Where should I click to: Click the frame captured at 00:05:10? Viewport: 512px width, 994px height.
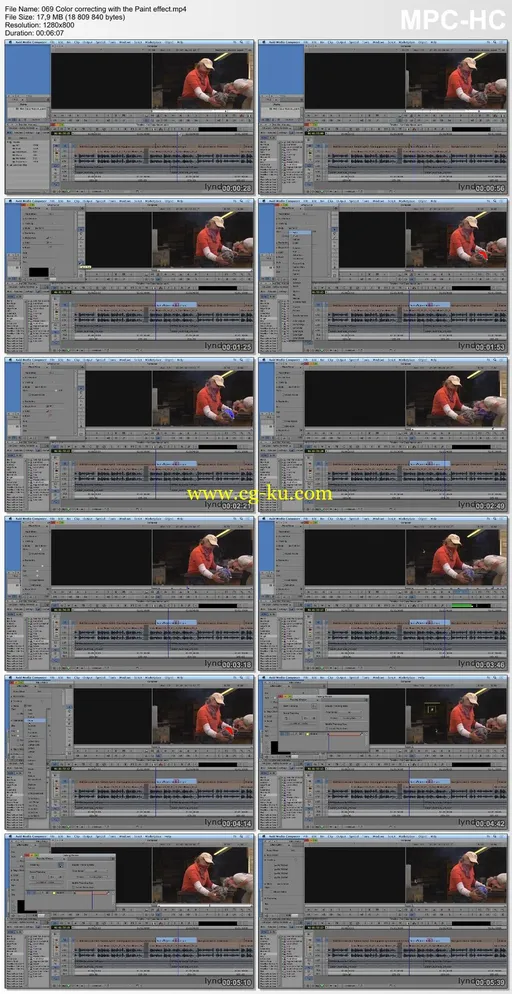(x=129, y=912)
